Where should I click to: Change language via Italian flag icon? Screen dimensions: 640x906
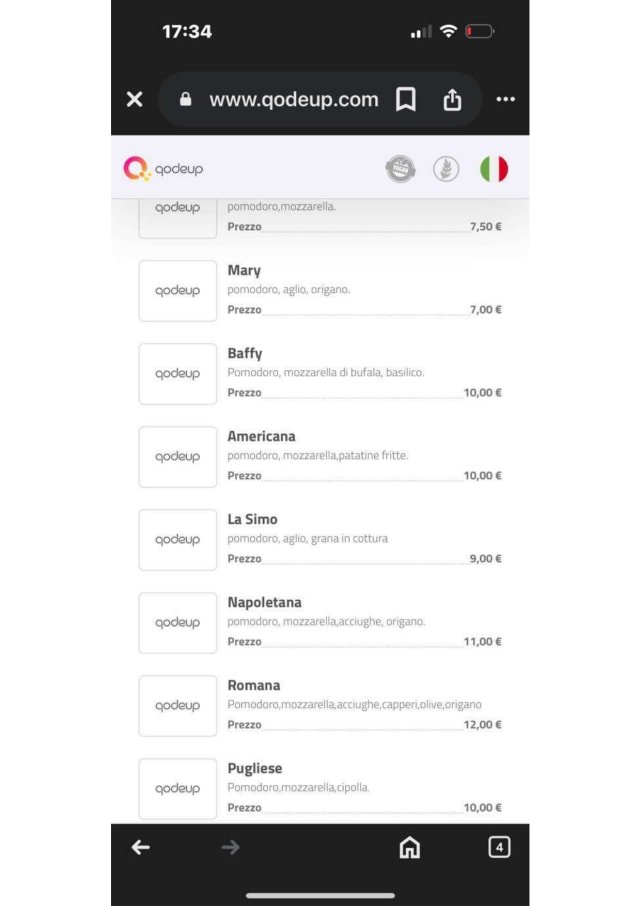494,169
